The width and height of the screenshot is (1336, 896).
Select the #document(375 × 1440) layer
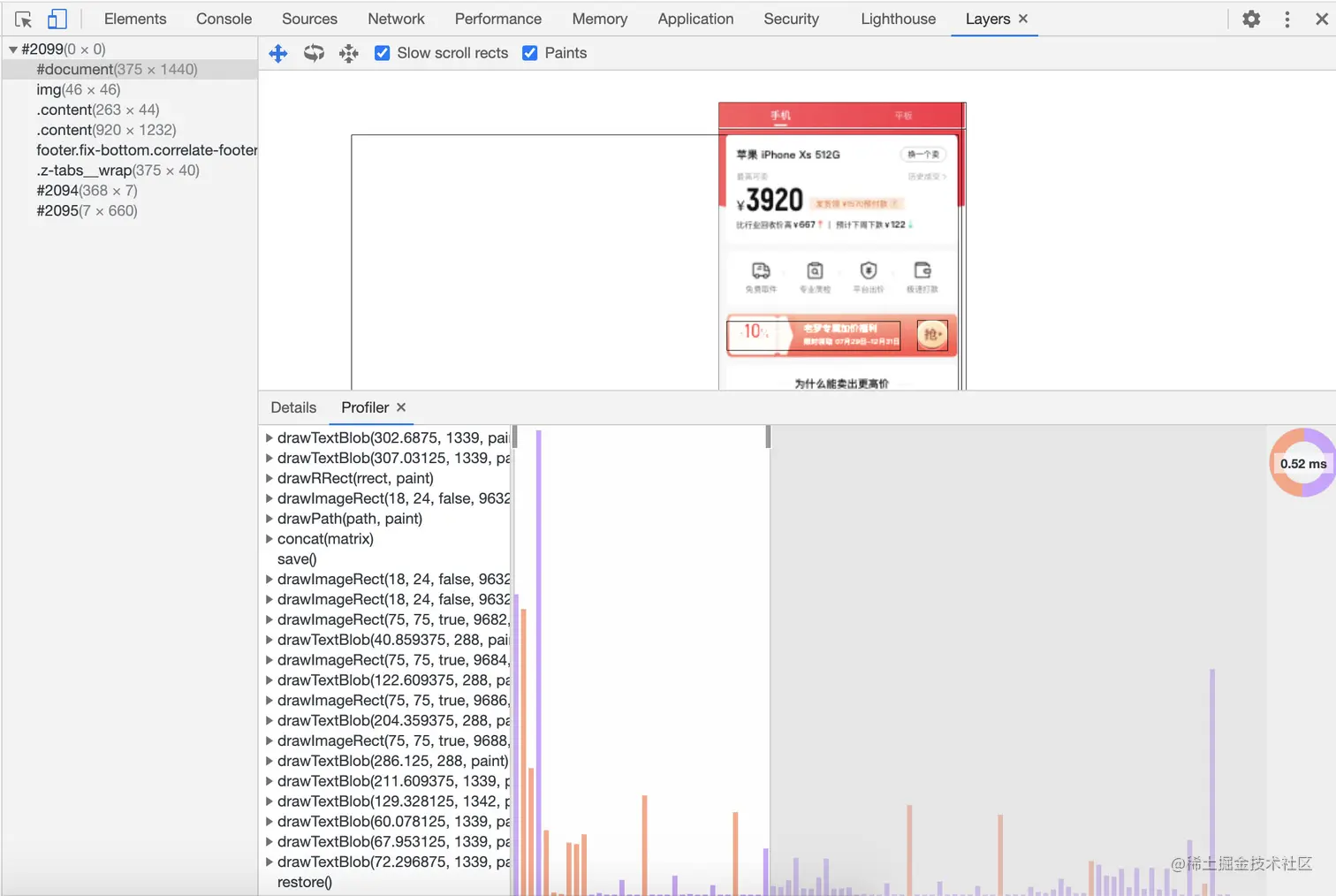pyautogui.click(x=130, y=69)
